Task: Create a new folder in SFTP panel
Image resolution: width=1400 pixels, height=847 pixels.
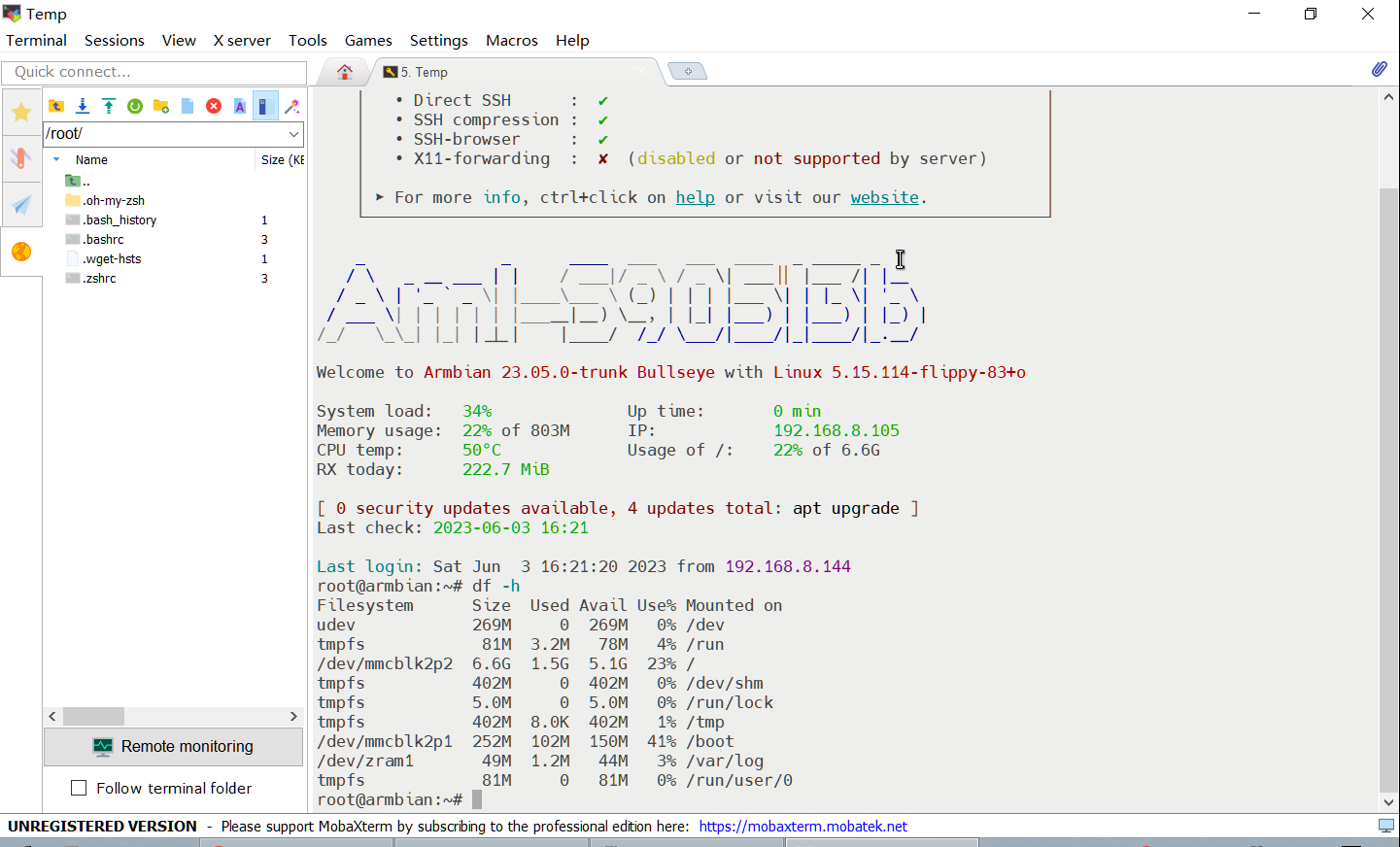Action: click(x=160, y=105)
